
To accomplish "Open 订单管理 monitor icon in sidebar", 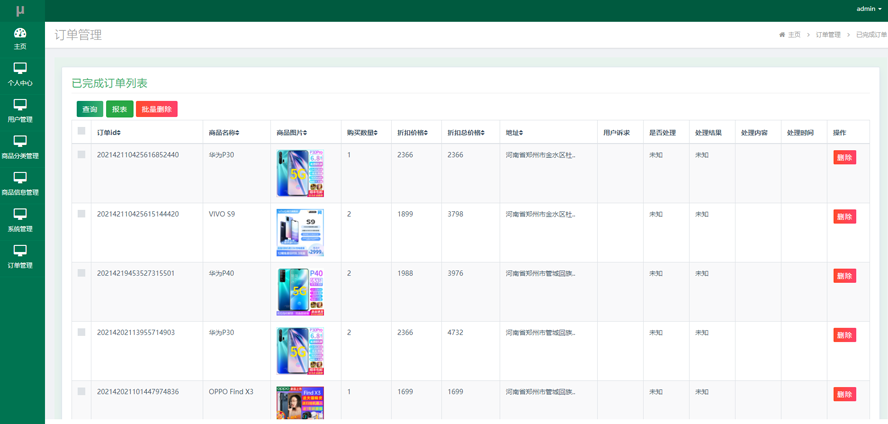I will pos(20,250).
